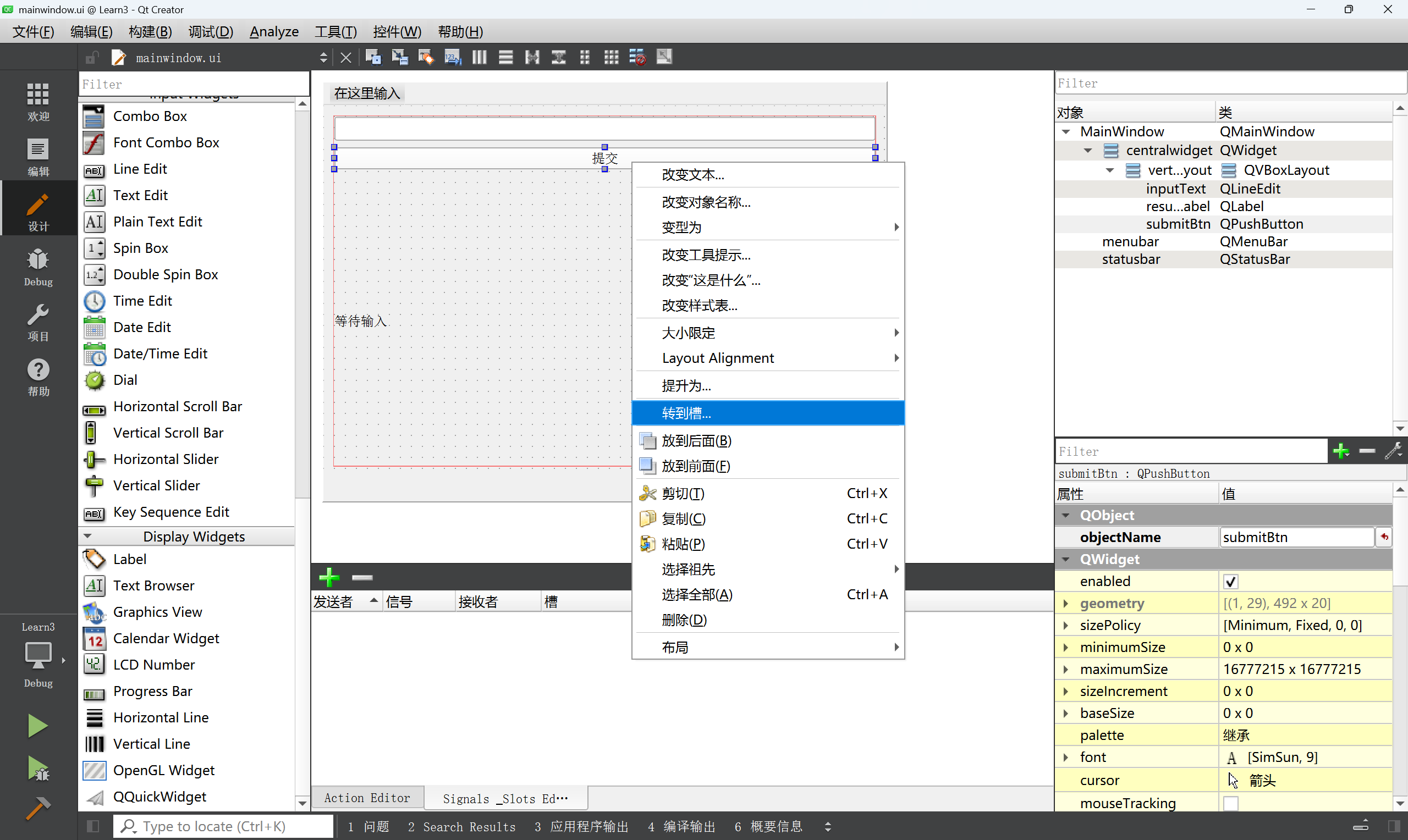
Task: Open the Debug mode in sidebar
Action: point(38,267)
